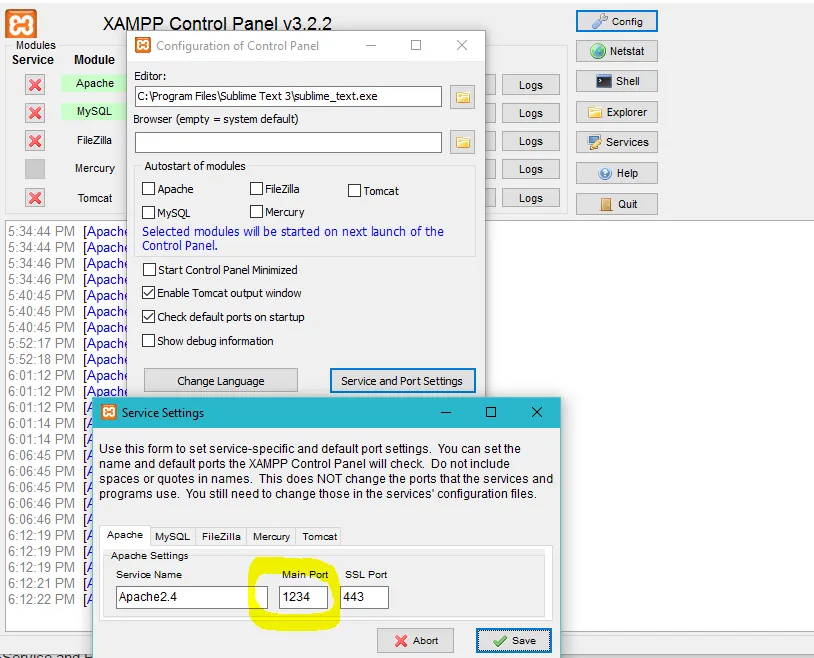Click Change Language button

(221, 381)
